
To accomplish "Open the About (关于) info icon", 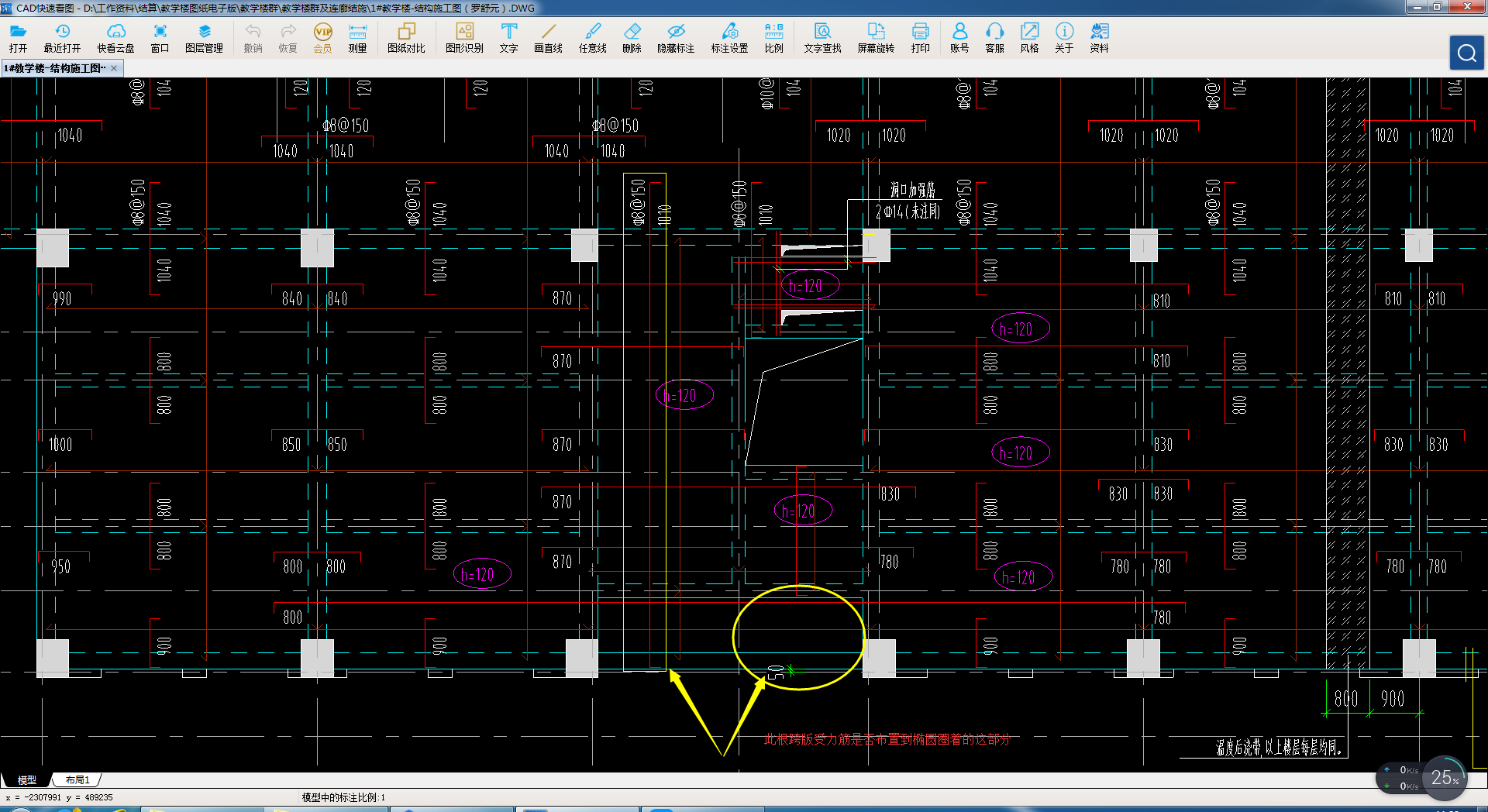I will tap(1064, 38).
